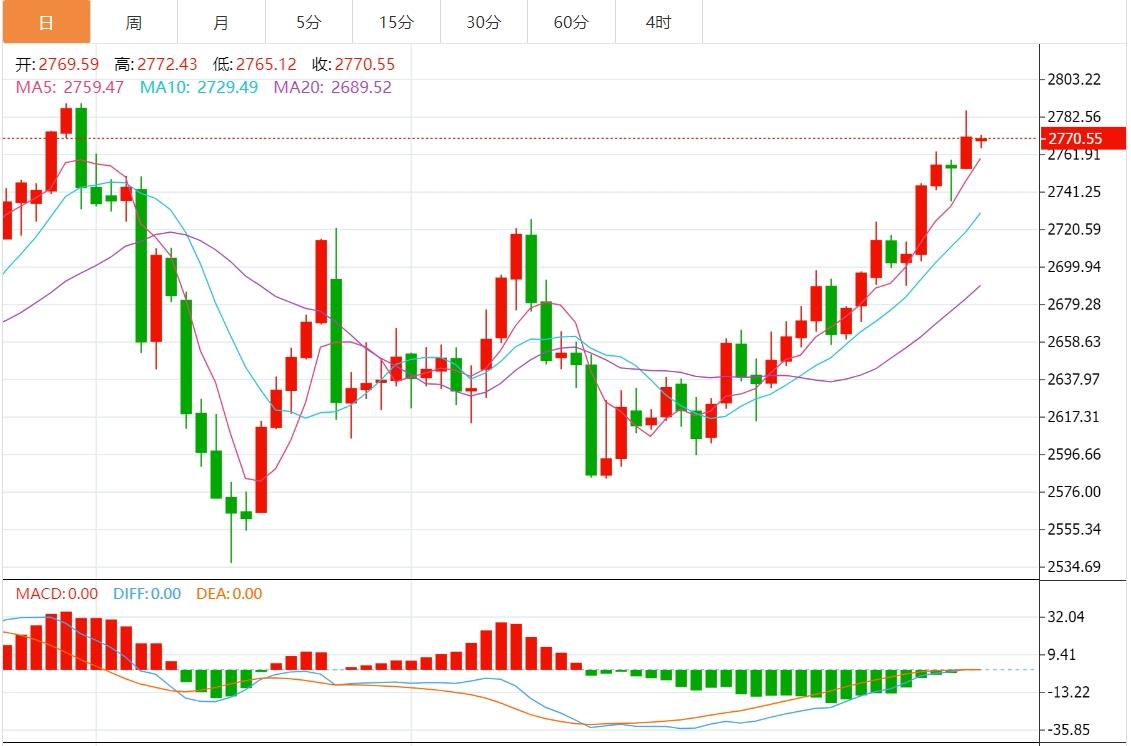This screenshot has height=746, width=1131.
Task: Select the 5分 timeframe
Action: click(308, 21)
